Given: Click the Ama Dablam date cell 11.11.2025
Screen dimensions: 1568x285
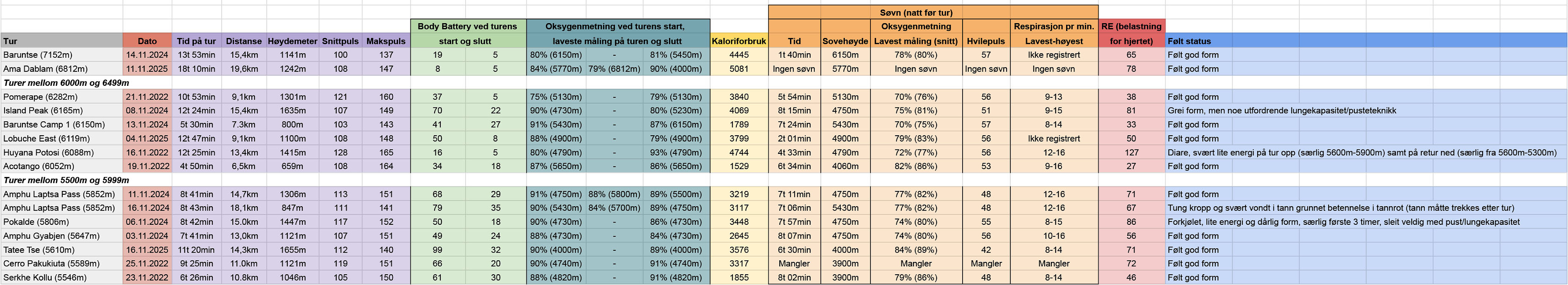Looking at the screenshot, I should pyautogui.click(x=147, y=69).
